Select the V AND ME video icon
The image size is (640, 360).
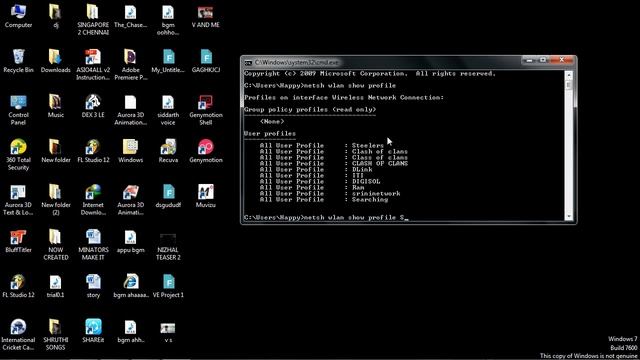coord(205,16)
